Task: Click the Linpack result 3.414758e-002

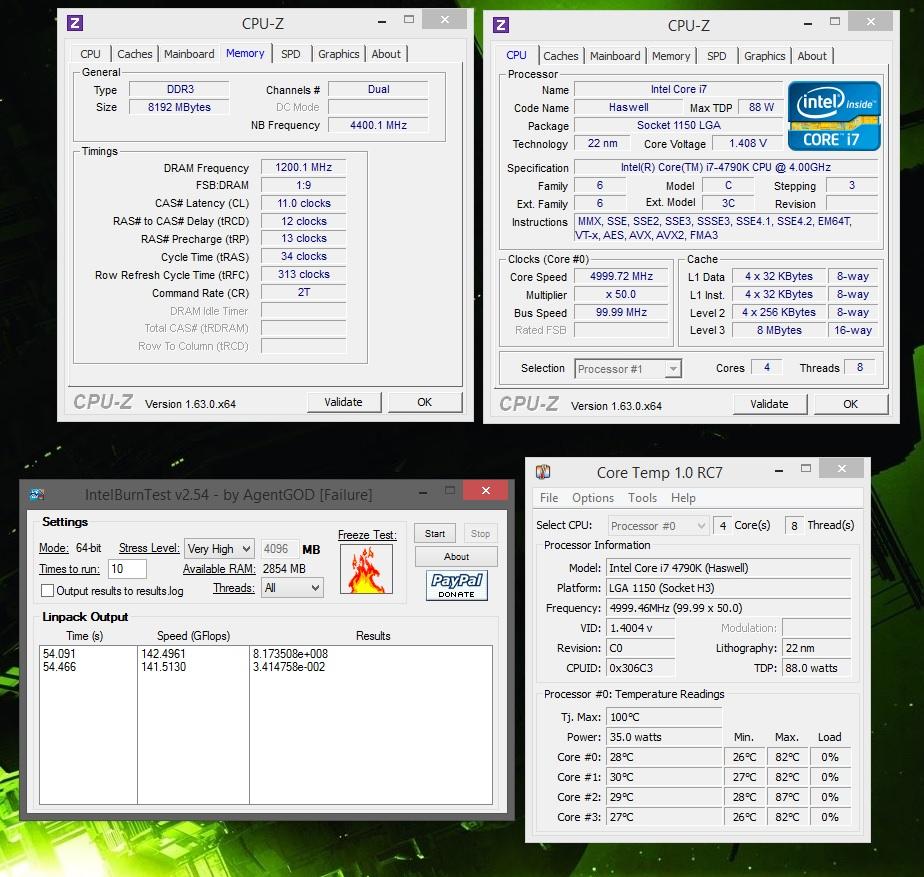Action: [x=289, y=667]
